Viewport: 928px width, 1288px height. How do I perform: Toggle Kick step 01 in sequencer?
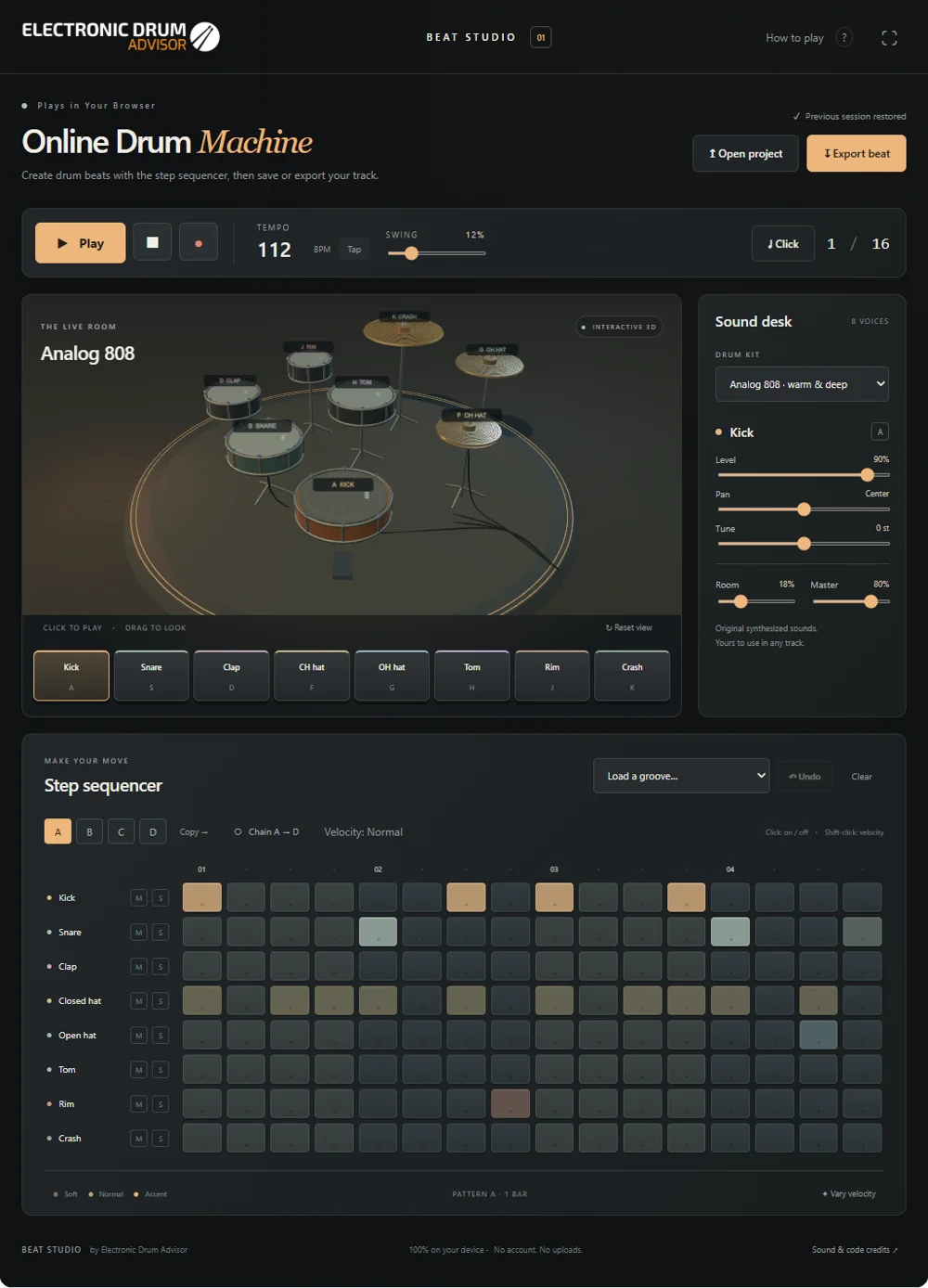(202, 897)
